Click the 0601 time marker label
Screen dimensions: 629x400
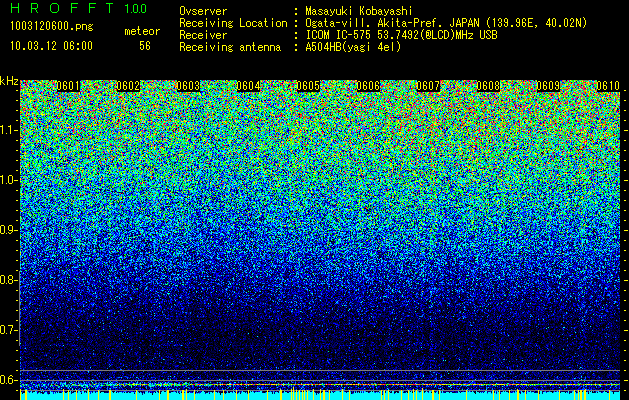pos(68,86)
